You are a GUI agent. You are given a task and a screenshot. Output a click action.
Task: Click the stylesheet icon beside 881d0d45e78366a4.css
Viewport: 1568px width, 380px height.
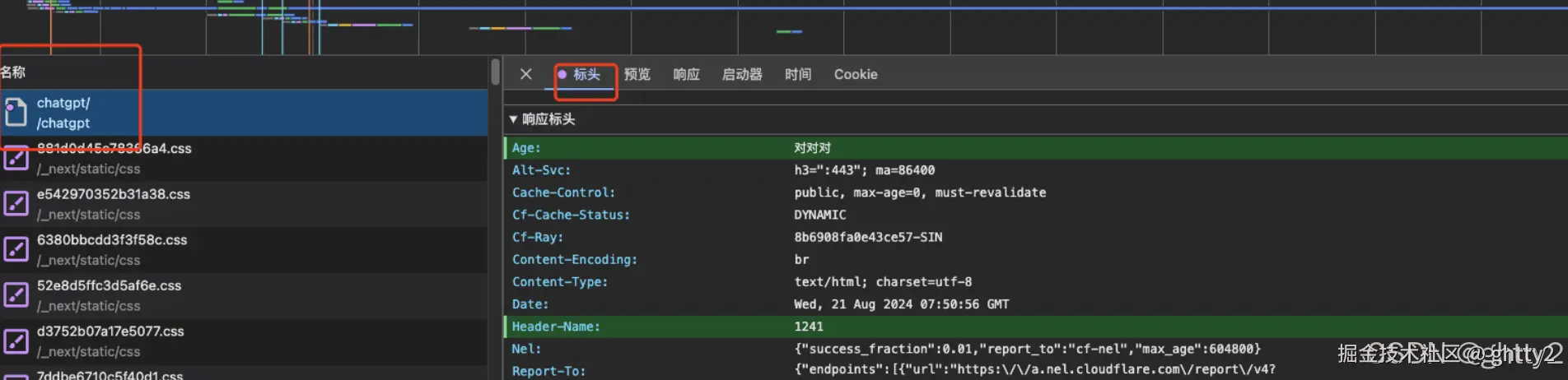(x=16, y=159)
